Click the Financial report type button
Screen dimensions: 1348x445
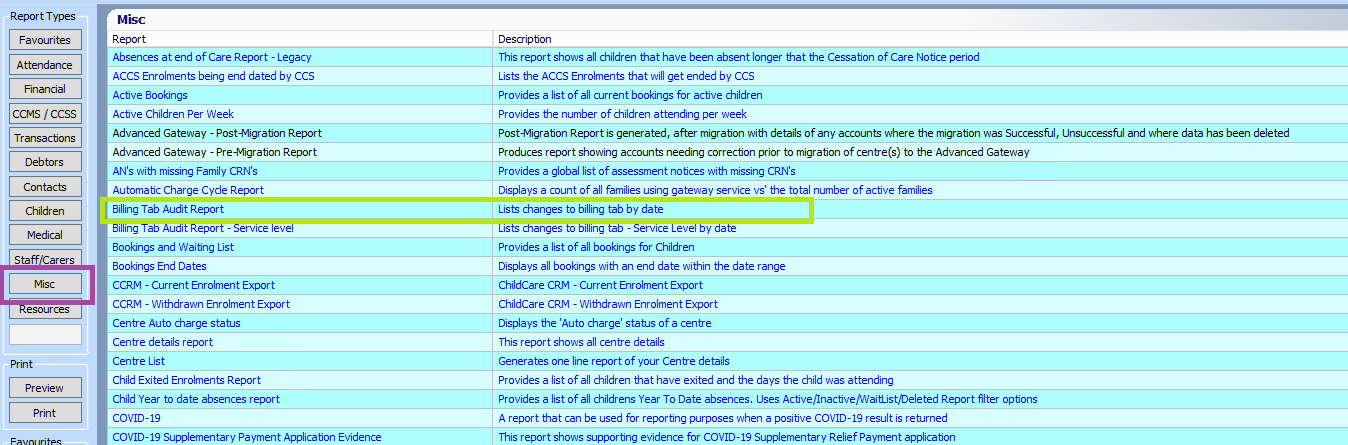45,89
